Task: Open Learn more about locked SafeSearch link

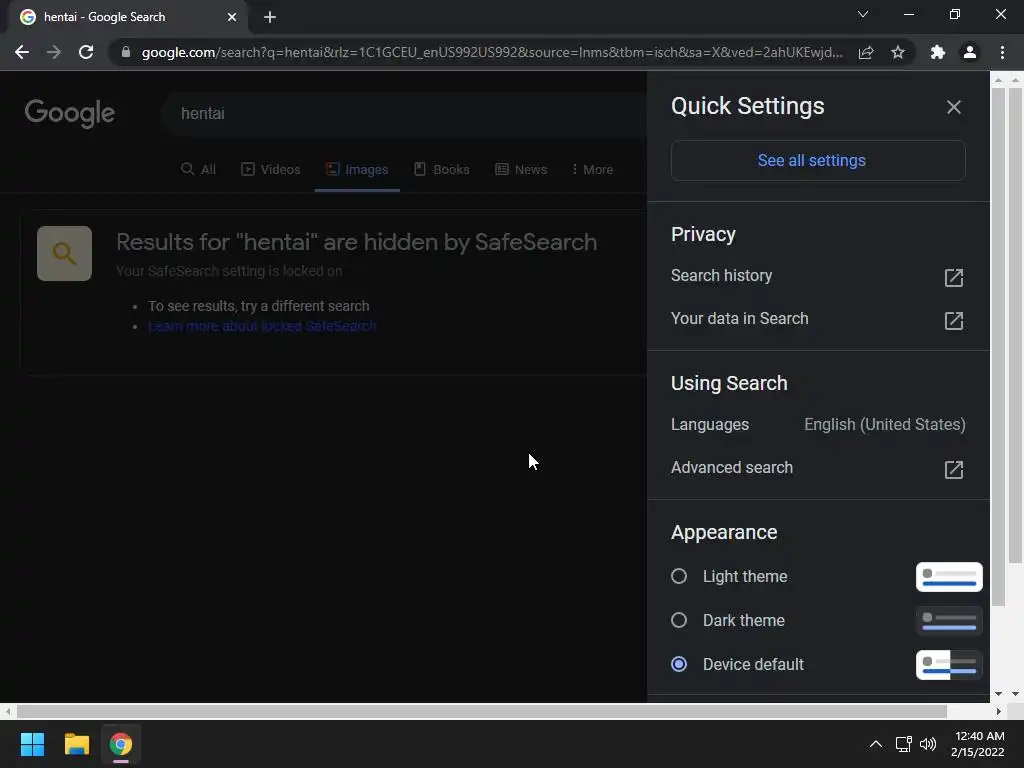Action: tap(262, 326)
